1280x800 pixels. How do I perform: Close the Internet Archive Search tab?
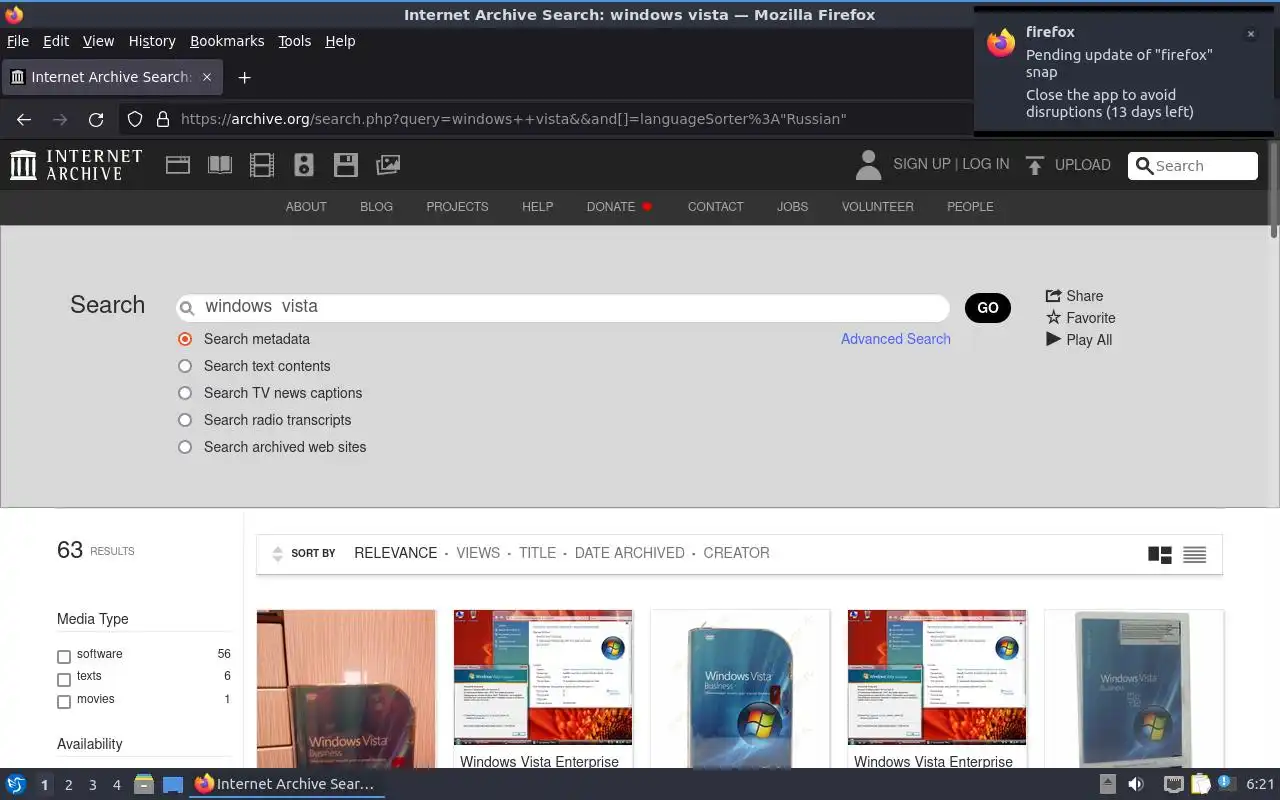pos(207,77)
